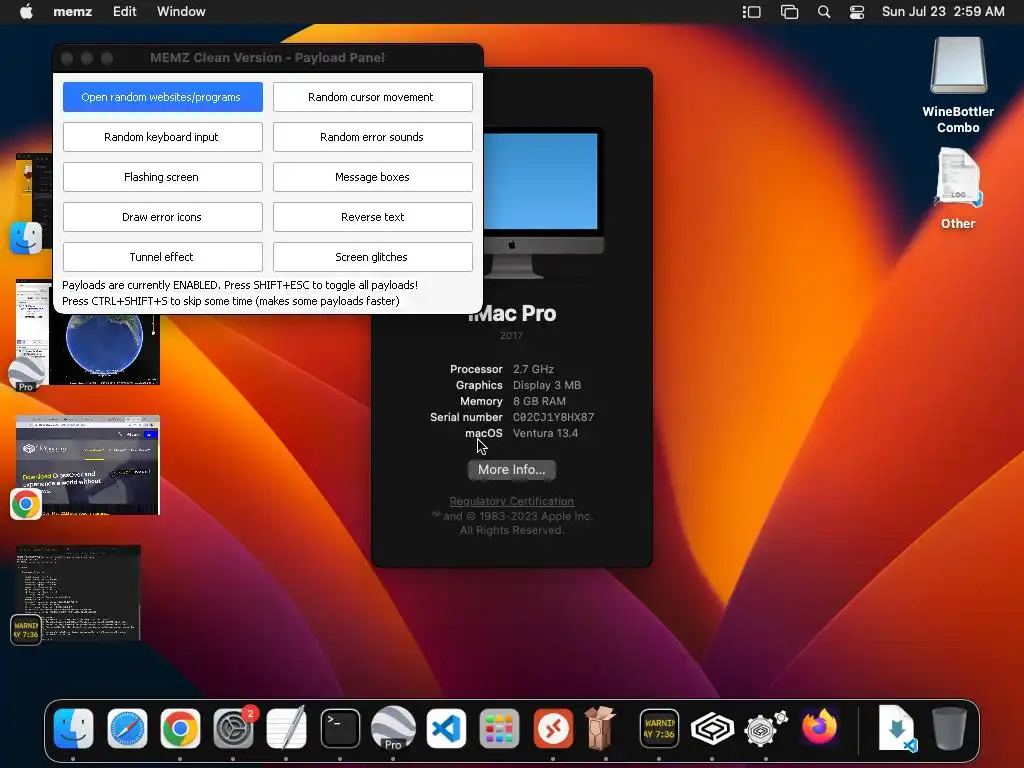The height and width of the screenshot is (768, 1024).
Task: Open the Trash in the dock
Action: click(949, 728)
